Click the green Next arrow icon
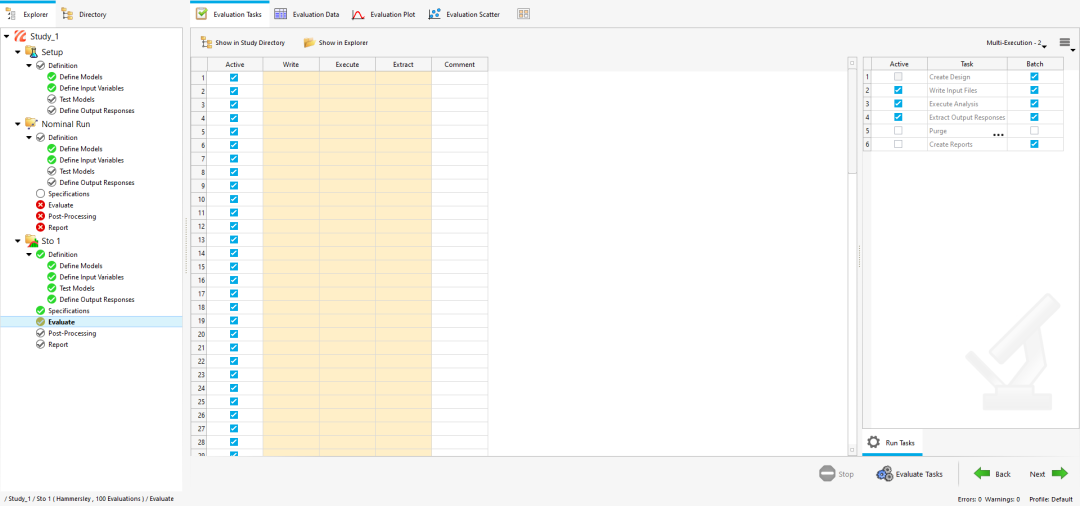Viewport: 1080px width, 506px height. 1060,474
